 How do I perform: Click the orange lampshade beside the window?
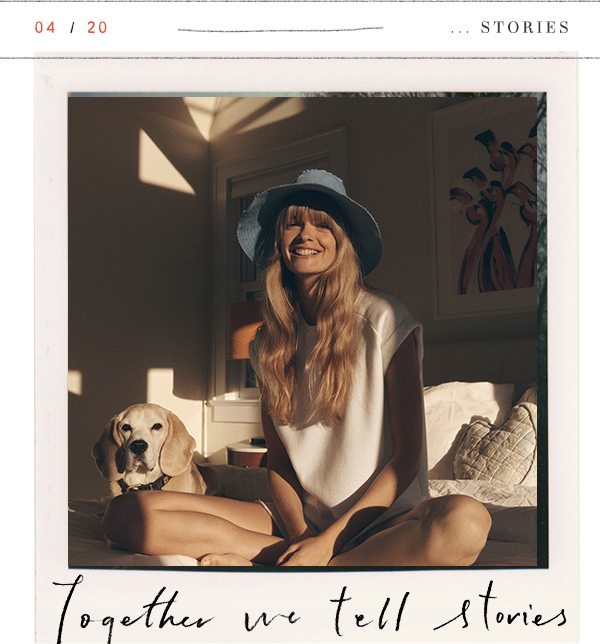[x=243, y=331]
